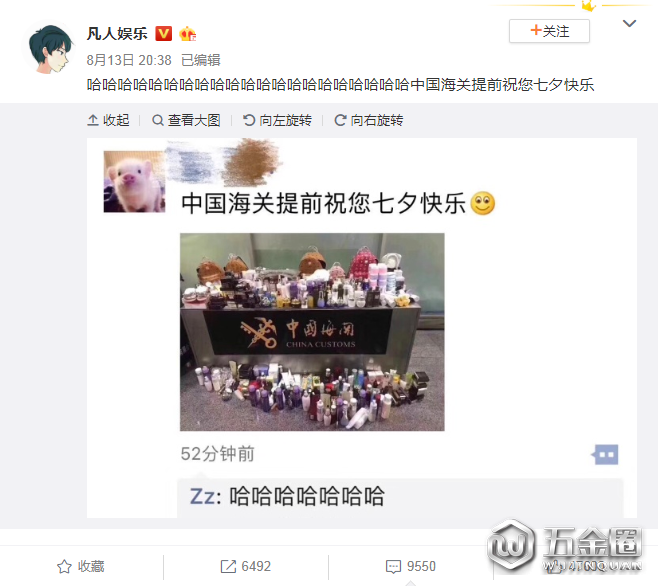658x586 pixels.
Task: Rotate image right with 向右旋转
Action: point(368,120)
